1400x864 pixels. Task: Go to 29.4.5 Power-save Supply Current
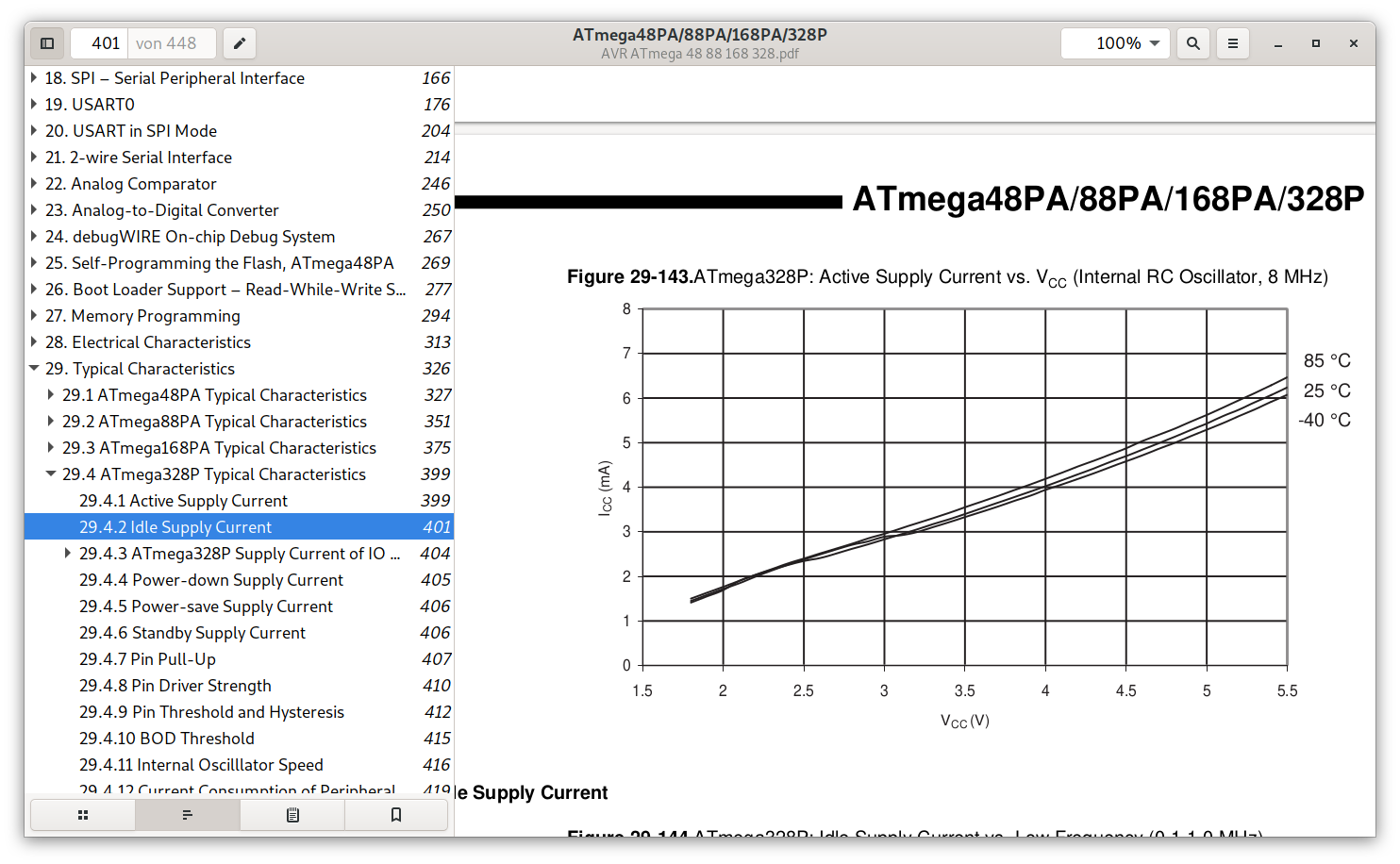(206, 606)
